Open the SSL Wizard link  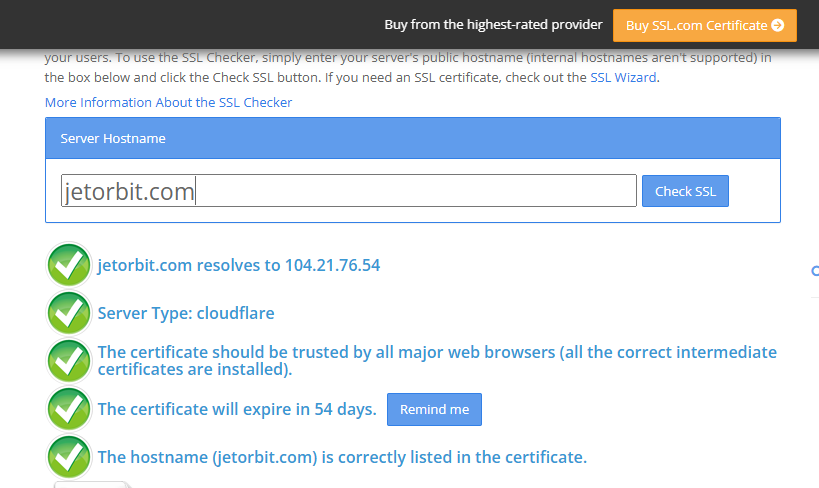coord(623,77)
